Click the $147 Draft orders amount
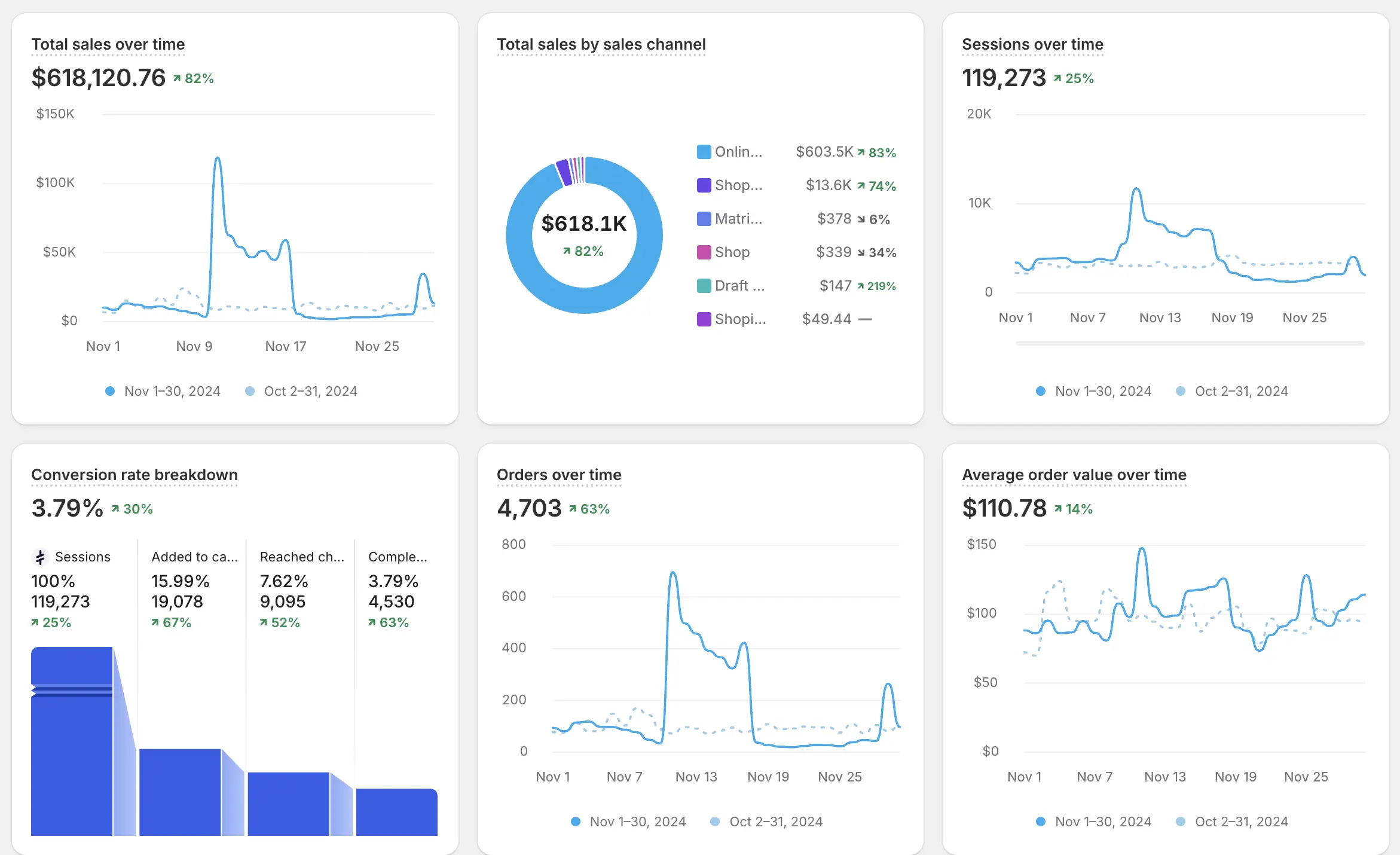1400x855 pixels. (x=835, y=286)
